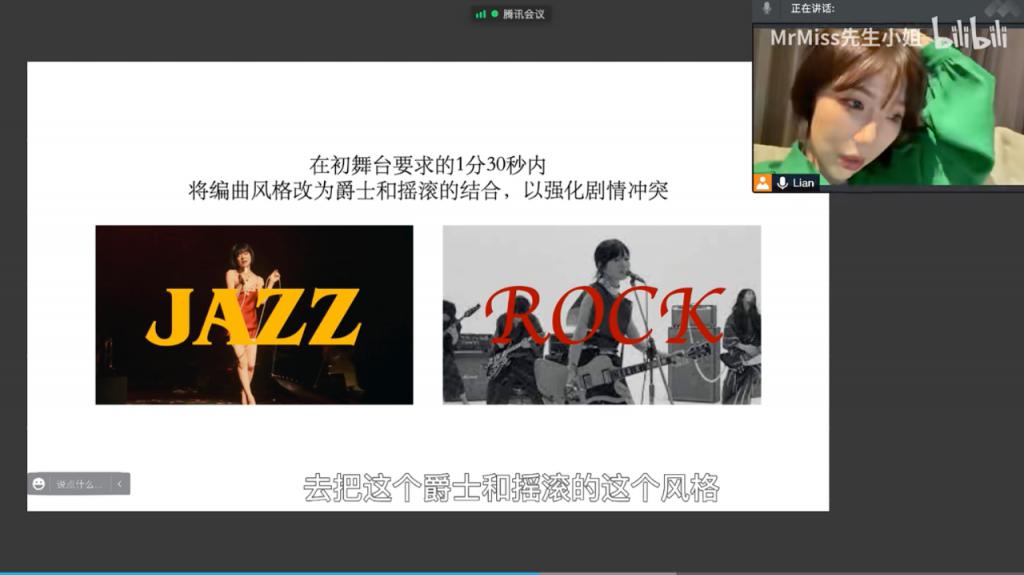This screenshot has height=575, width=1024.
Task: Type in the 说点什么 chat input field
Action: [x=79, y=484]
